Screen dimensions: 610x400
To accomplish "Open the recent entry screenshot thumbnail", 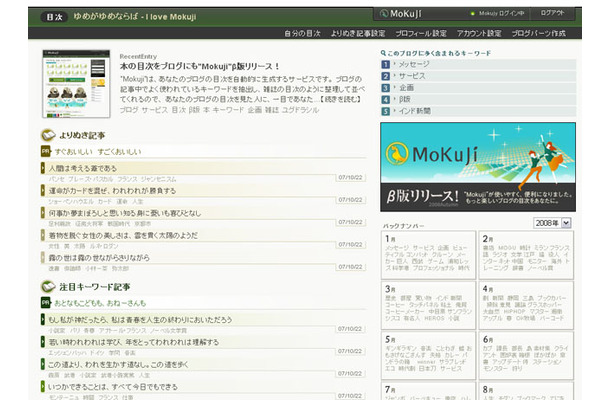I will pyautogui.click(x=76, y=84).
